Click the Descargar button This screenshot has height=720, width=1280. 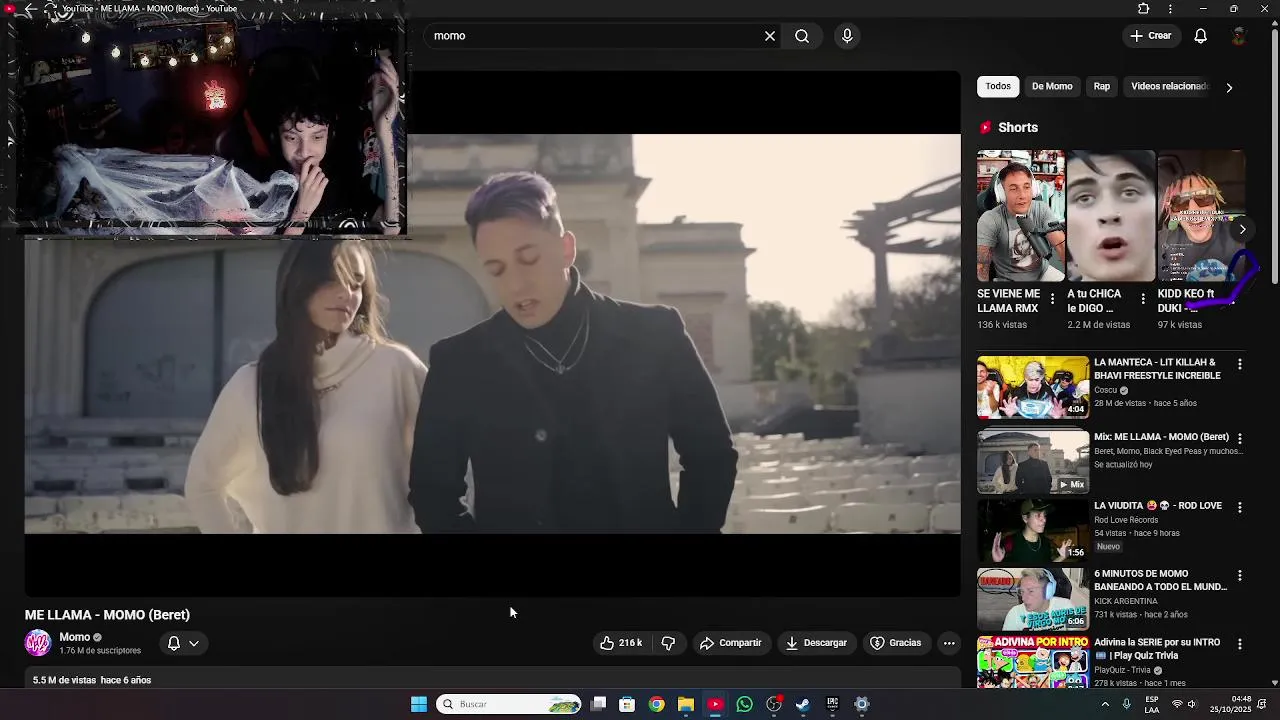[816, 643]
